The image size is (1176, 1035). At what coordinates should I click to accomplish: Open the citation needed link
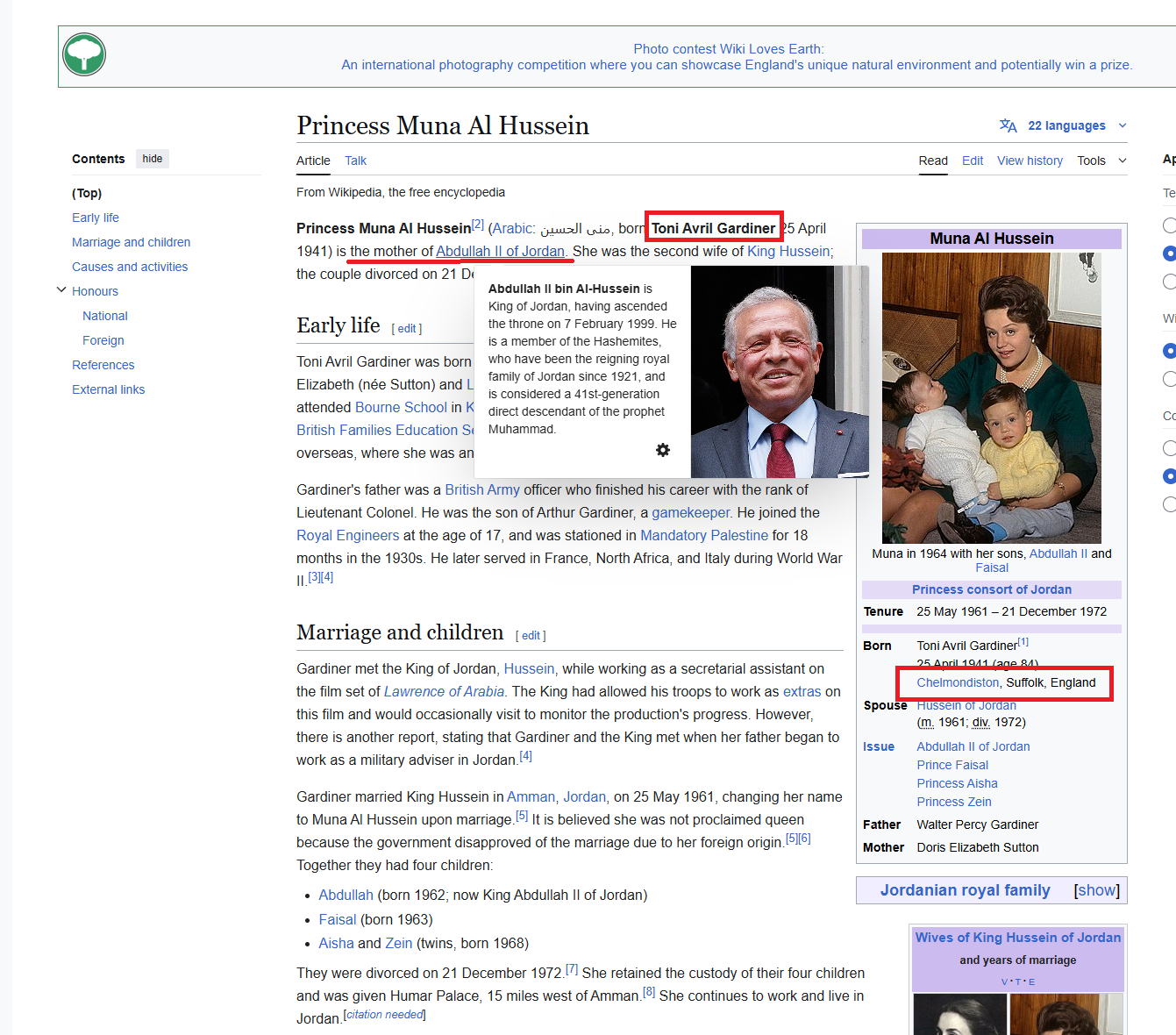click(384, 1014)
